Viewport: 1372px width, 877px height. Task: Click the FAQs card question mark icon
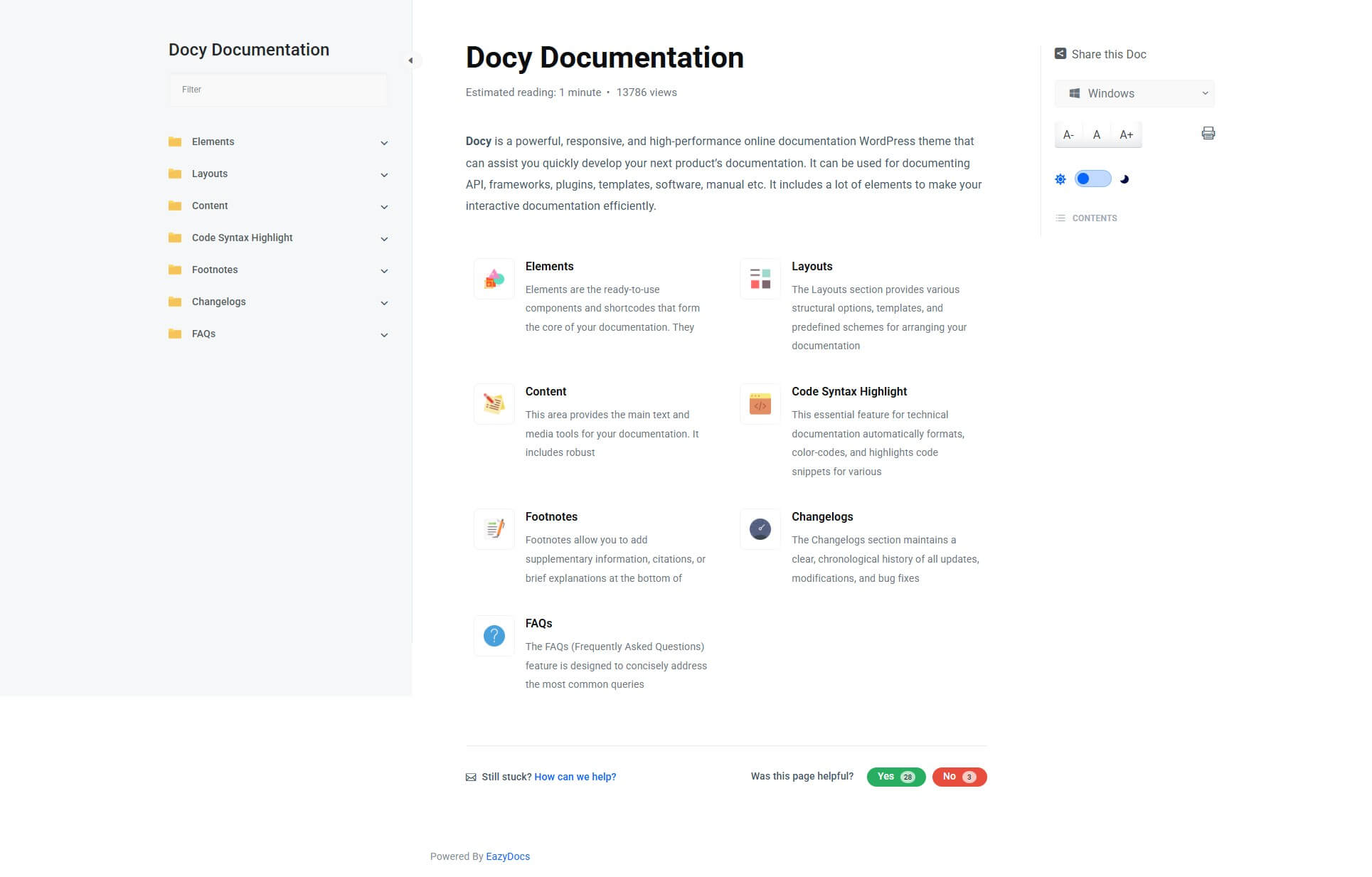(494, 636)
